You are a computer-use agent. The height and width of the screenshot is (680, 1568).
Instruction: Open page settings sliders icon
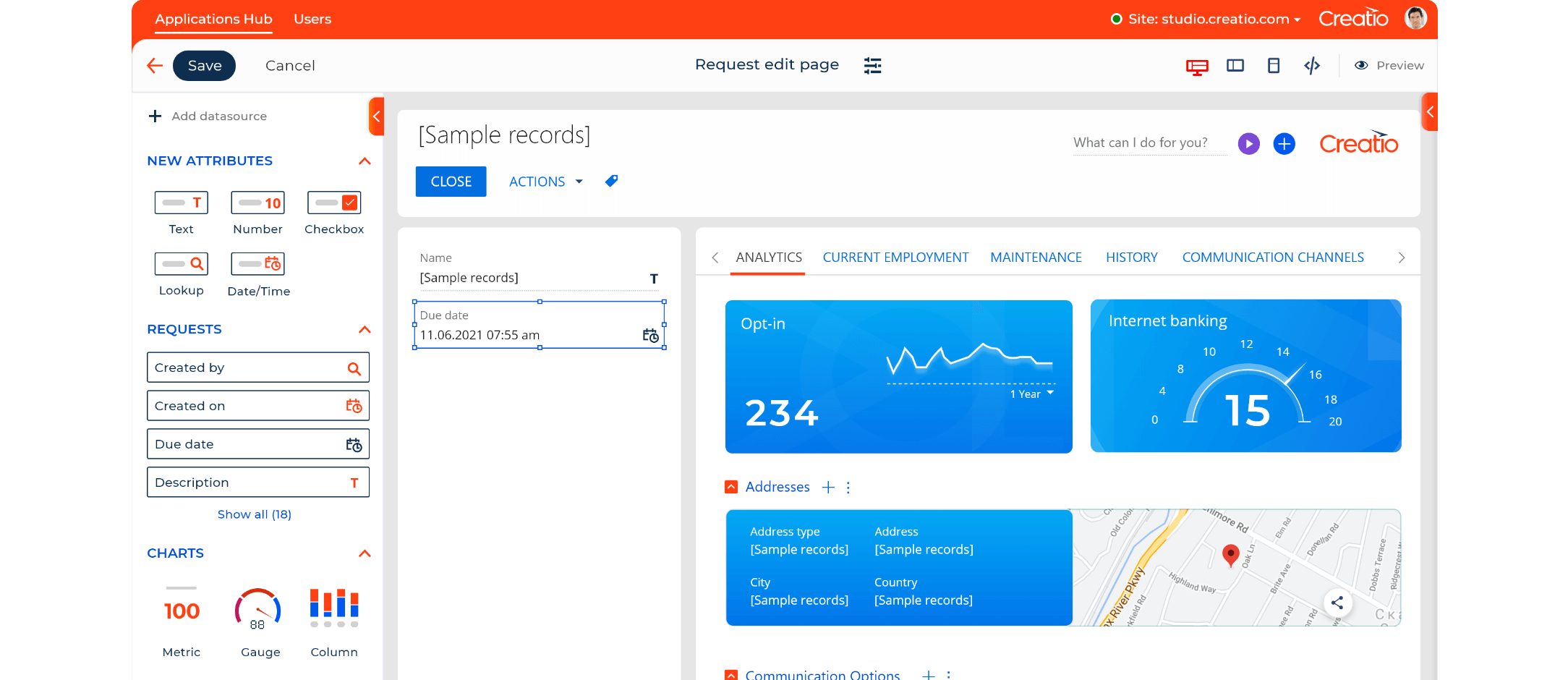tap(872, 66)
